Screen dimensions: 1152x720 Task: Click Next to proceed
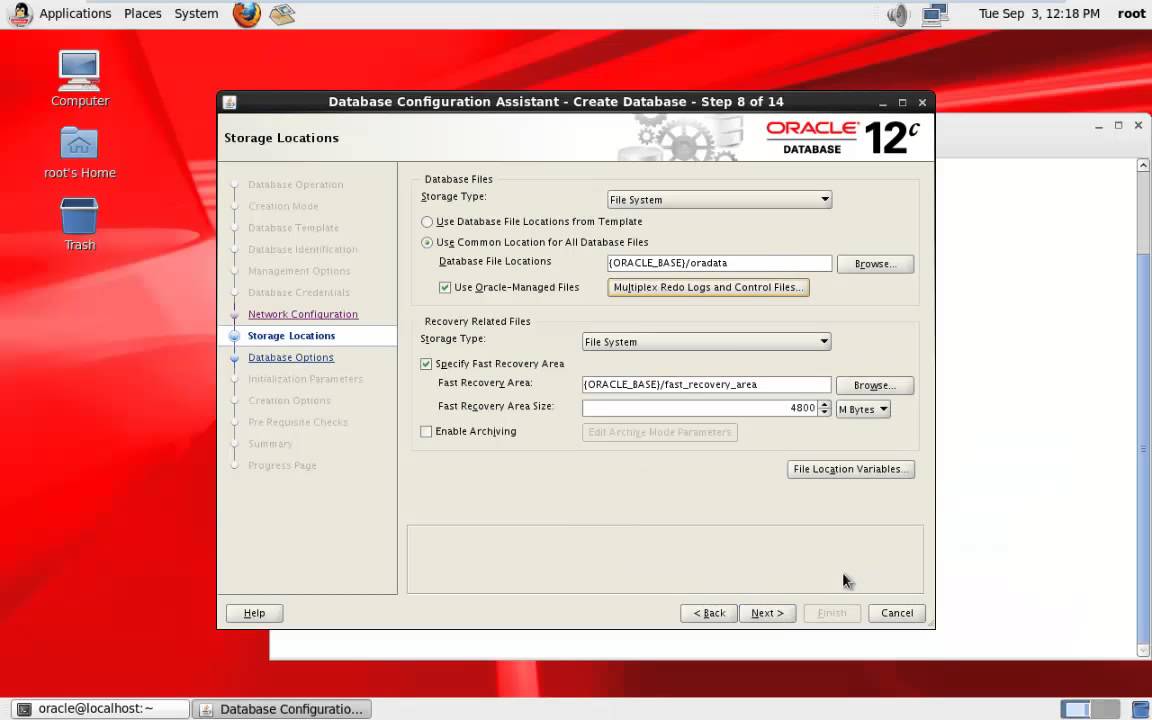pyautogui.click(x=767, y=613)
